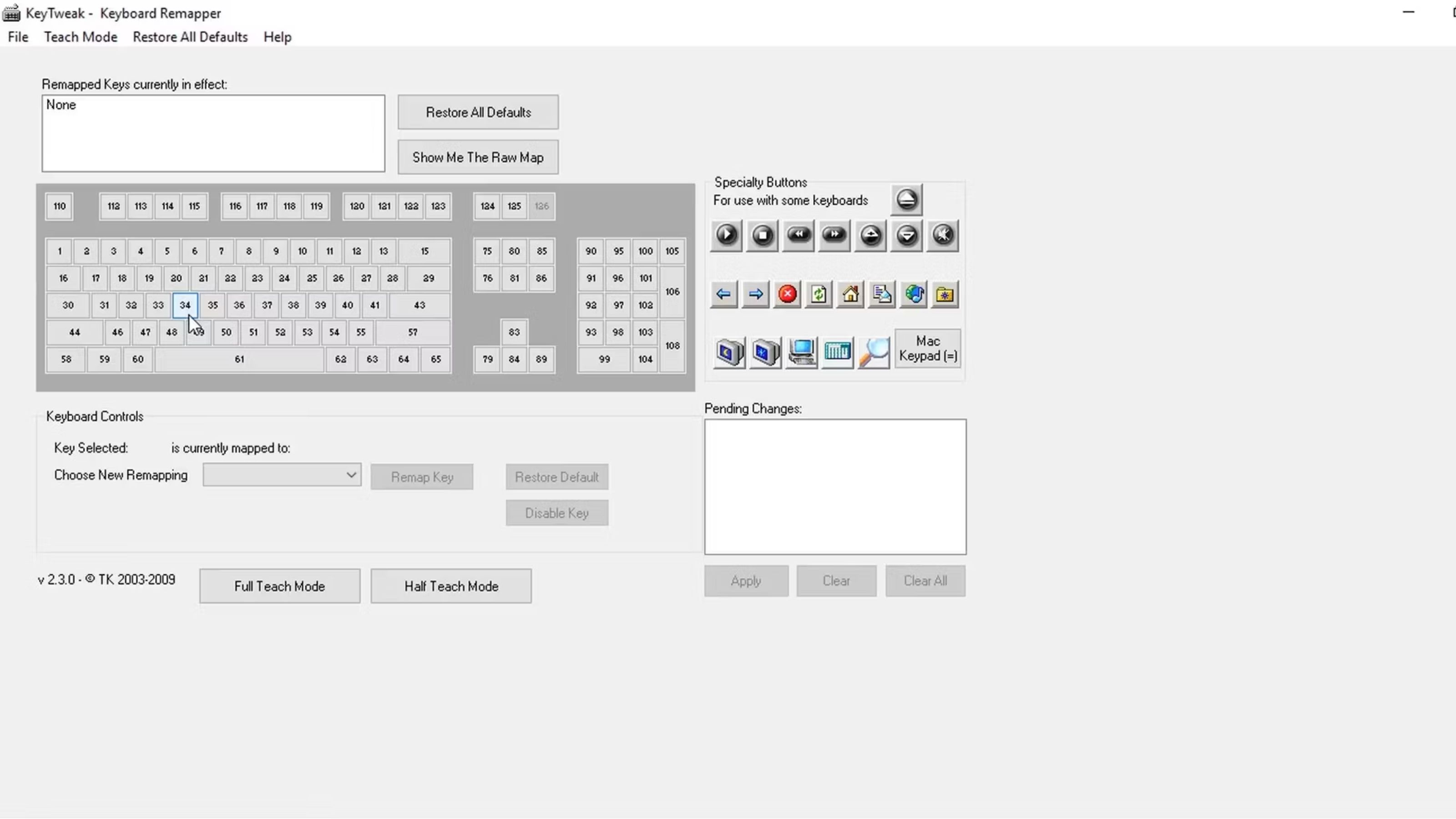Viewport: 1456px width, 819px height.
Task: Click Show Me The Raw Map button
Action: pyautogui.click(x=478, y=157)
